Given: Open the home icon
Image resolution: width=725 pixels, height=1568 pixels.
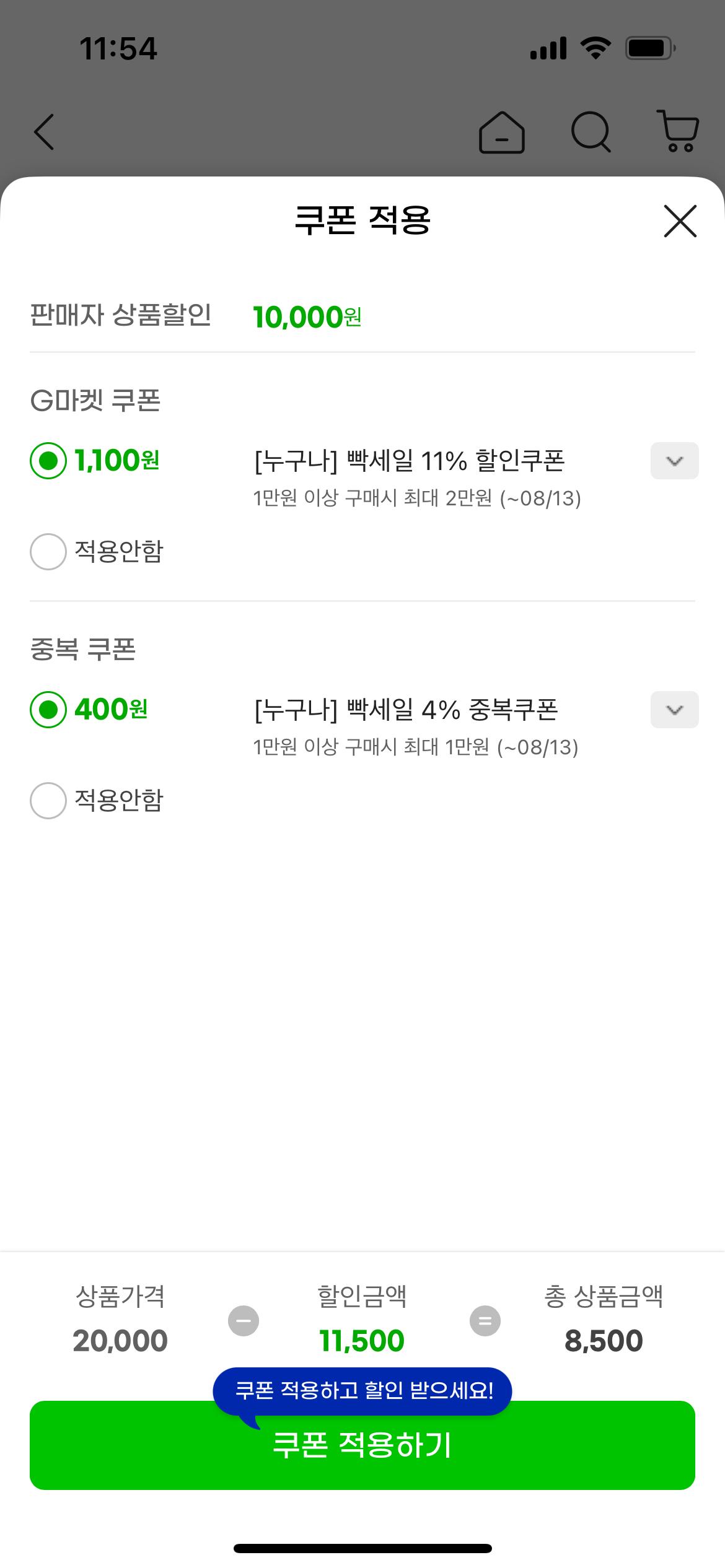Looking at the screenshot, I should 502,132.
